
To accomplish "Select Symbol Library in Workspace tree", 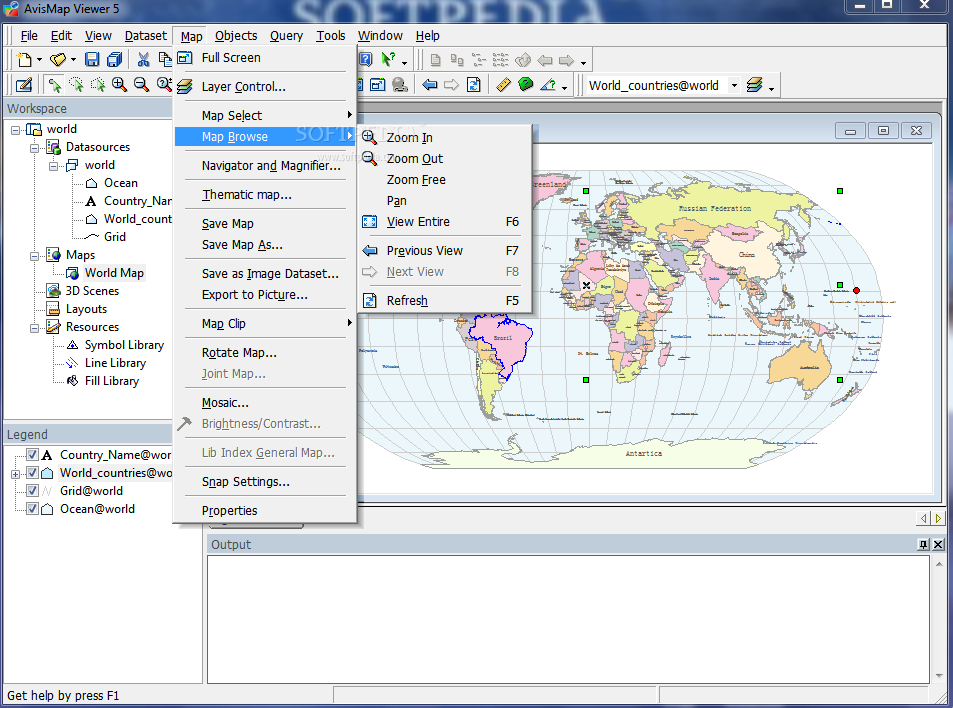I will pos(124,345).
